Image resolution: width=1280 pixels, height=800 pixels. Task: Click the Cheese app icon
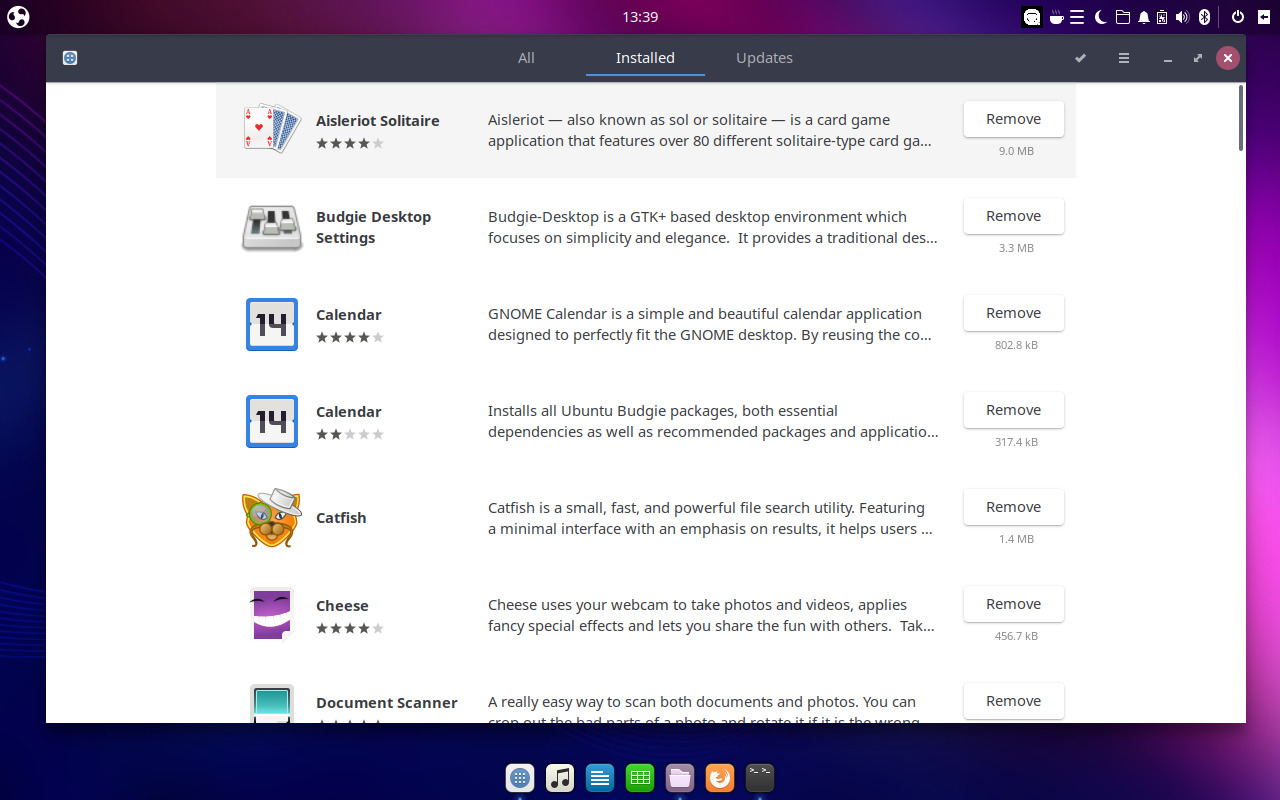click(271, 614)
